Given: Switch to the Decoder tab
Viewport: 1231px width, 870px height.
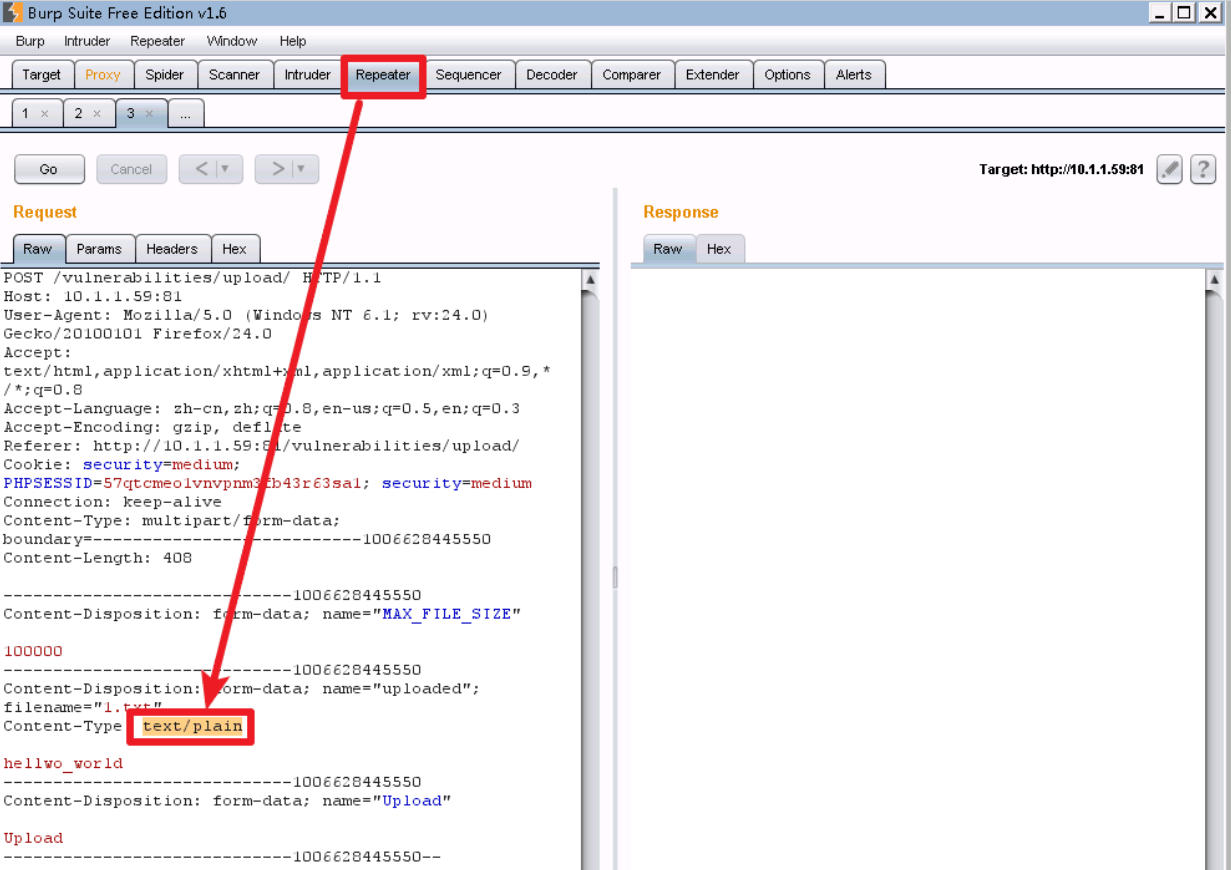Looking at the screenshot, I should click(552, 74).
